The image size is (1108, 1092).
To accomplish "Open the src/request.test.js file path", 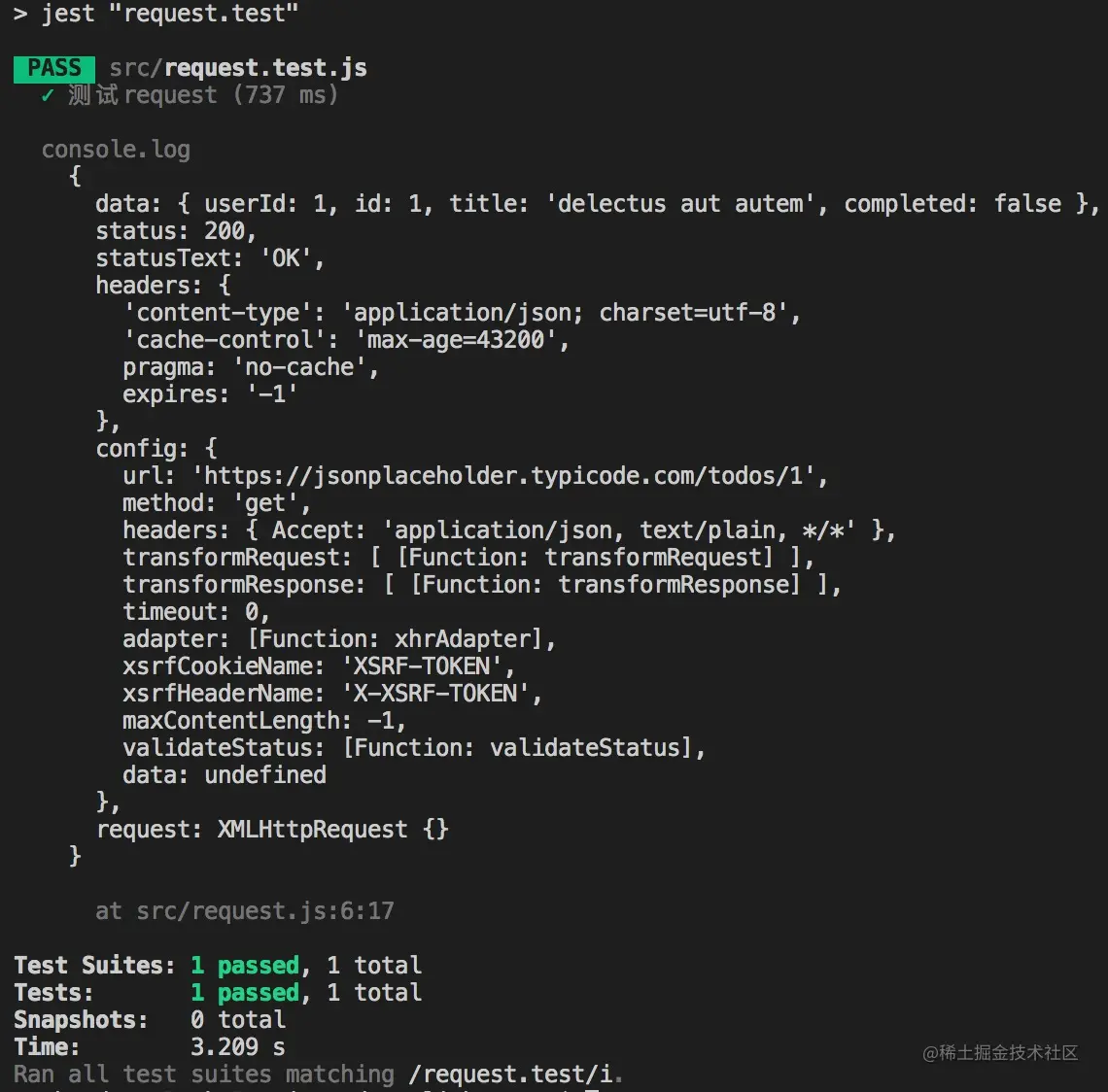I will tap(238, 68).
